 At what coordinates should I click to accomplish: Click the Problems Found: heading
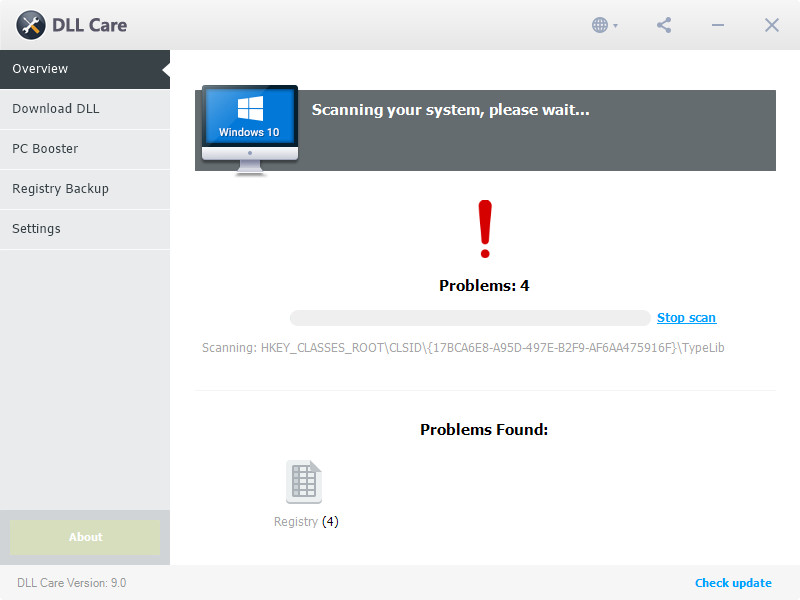[x=484, y=430]
